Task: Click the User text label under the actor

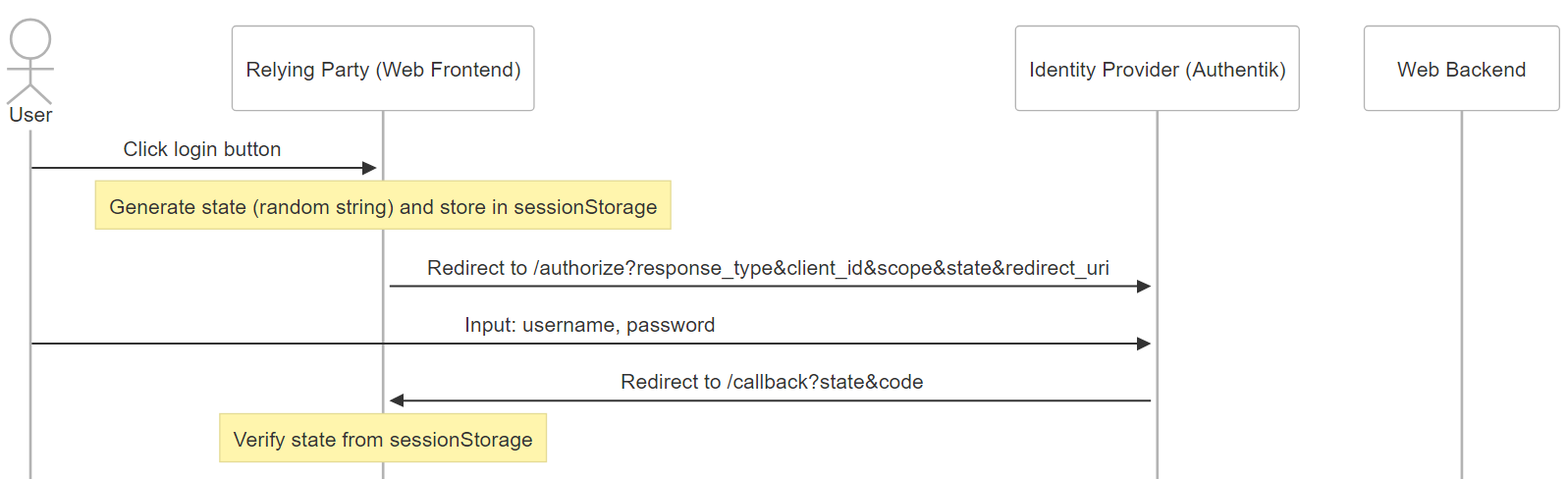Action: click(x=30, y=115)
